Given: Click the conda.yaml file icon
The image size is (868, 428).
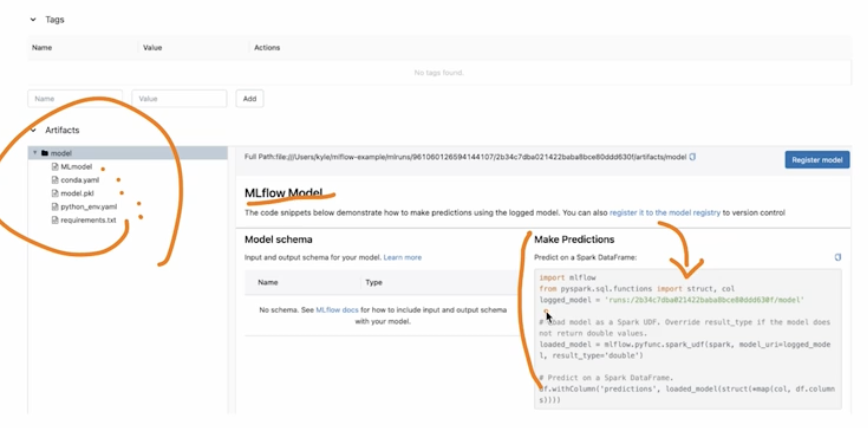Looking at the screenshot, I should tap(55, 180).
